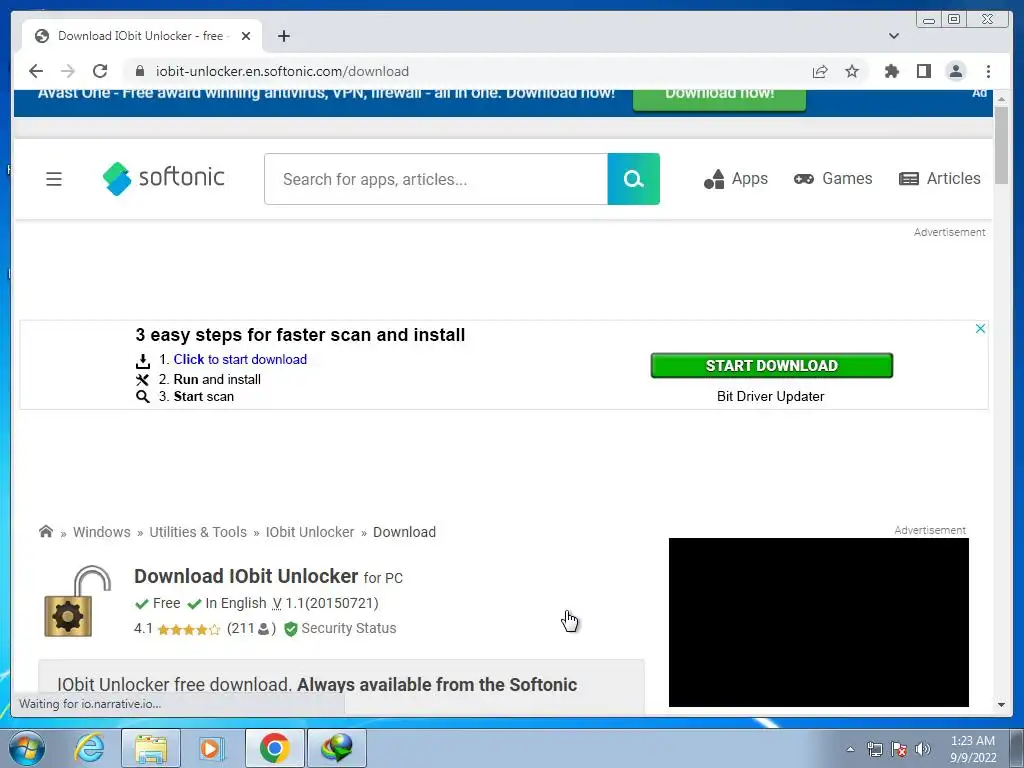Open the Apps menu item

736,179
